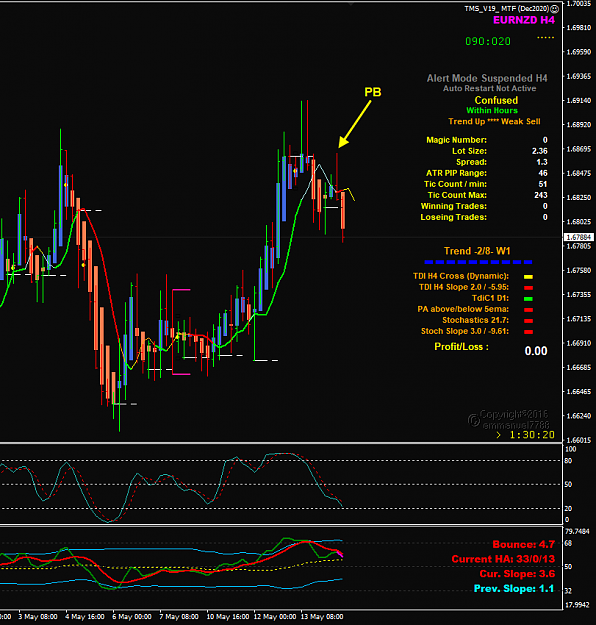Click the TDI H4 Cross (Dynamic) label
This screenshot has width=596, height=625.
(461, 276)
